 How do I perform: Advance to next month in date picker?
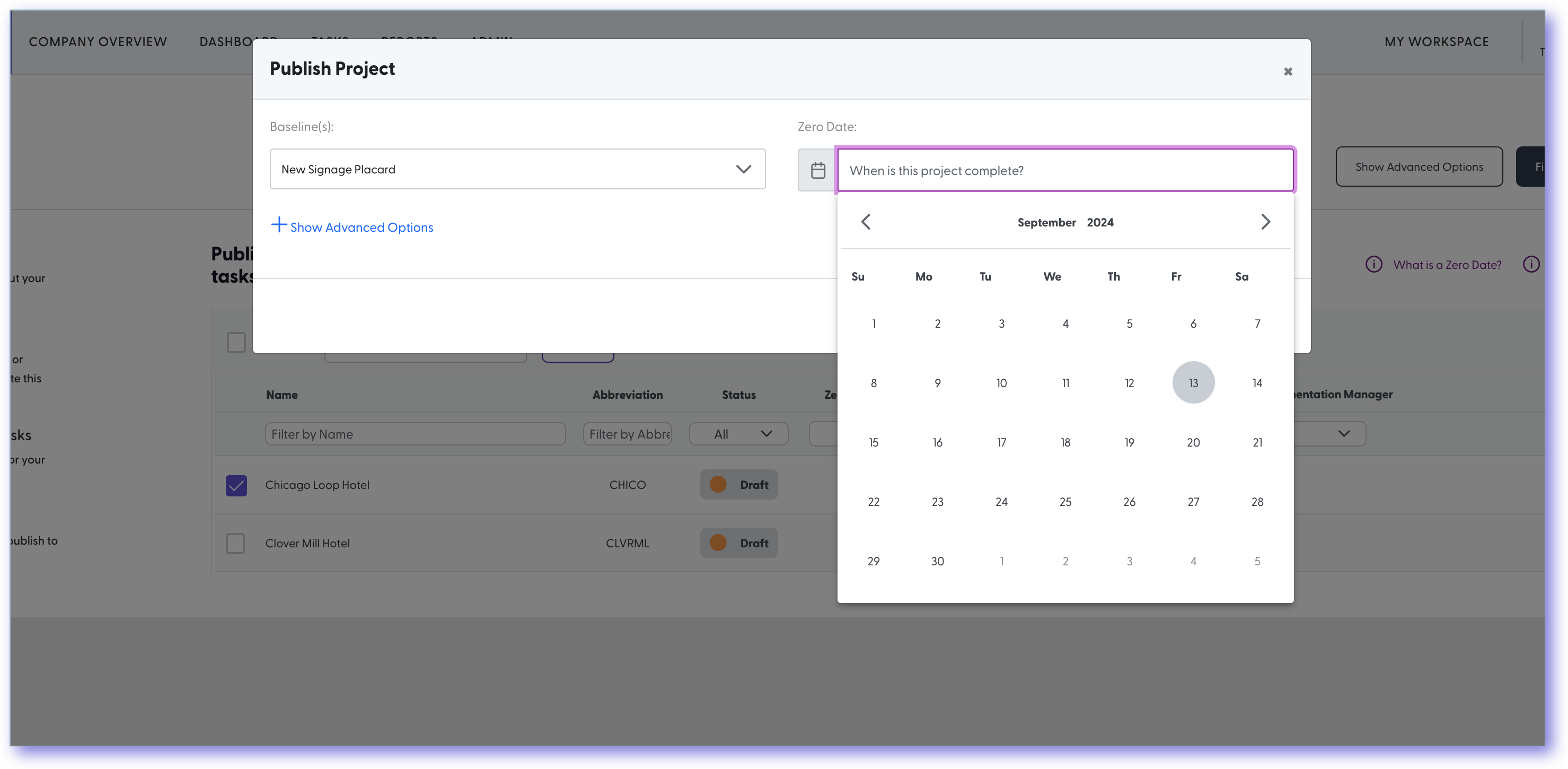point(1265,222)
